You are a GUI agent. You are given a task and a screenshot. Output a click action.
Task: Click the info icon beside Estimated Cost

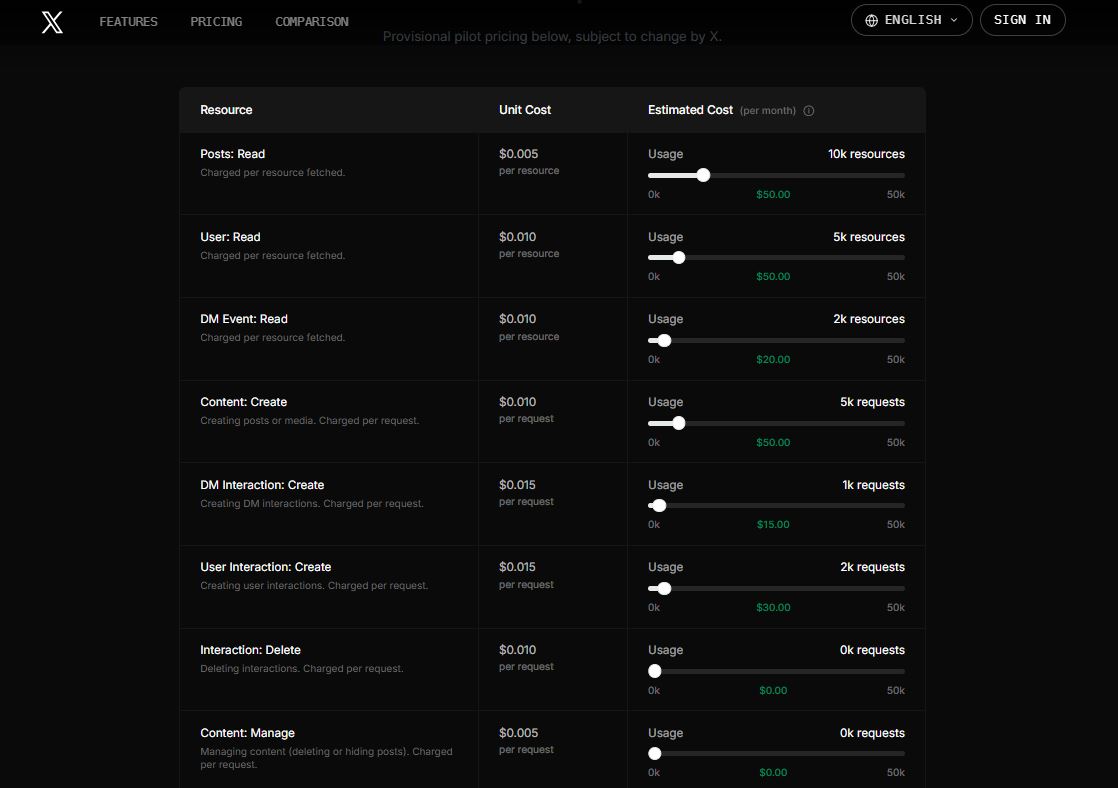pyautogui.click(x=809, y=111)
